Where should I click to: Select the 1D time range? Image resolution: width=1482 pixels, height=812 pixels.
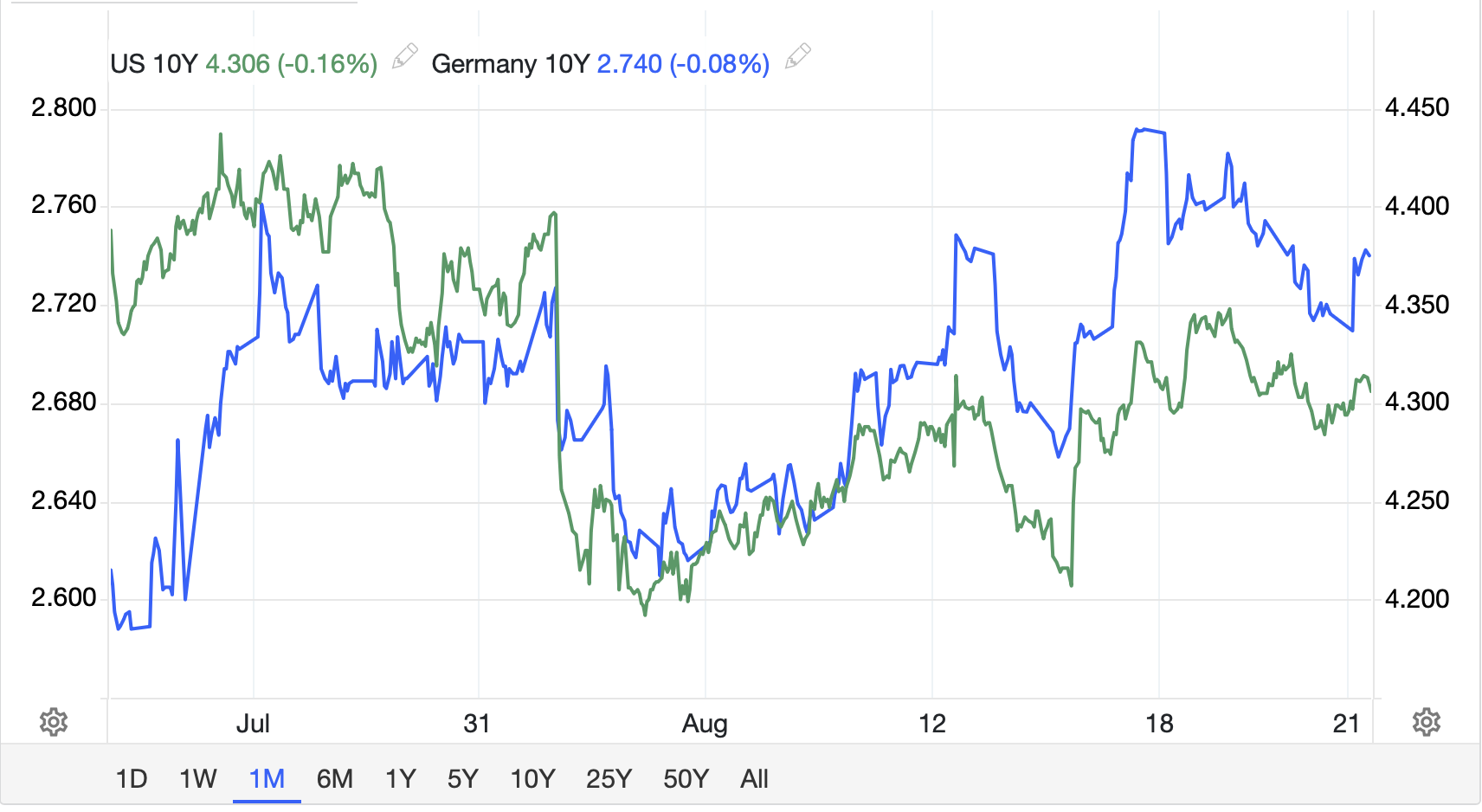coord(132,779)
